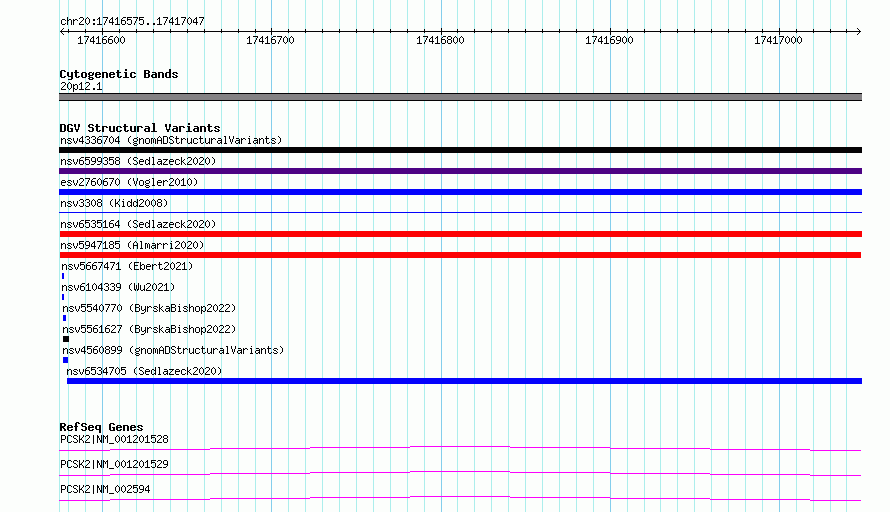Open variant nsv6599358 (Sedlazeck2020) label
Screen dimensions: 890x512
[x=138, y=161]
